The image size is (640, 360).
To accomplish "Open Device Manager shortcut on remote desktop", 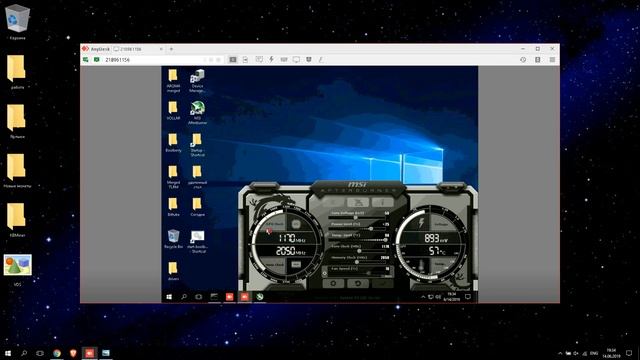I will (x=197, y=80).
